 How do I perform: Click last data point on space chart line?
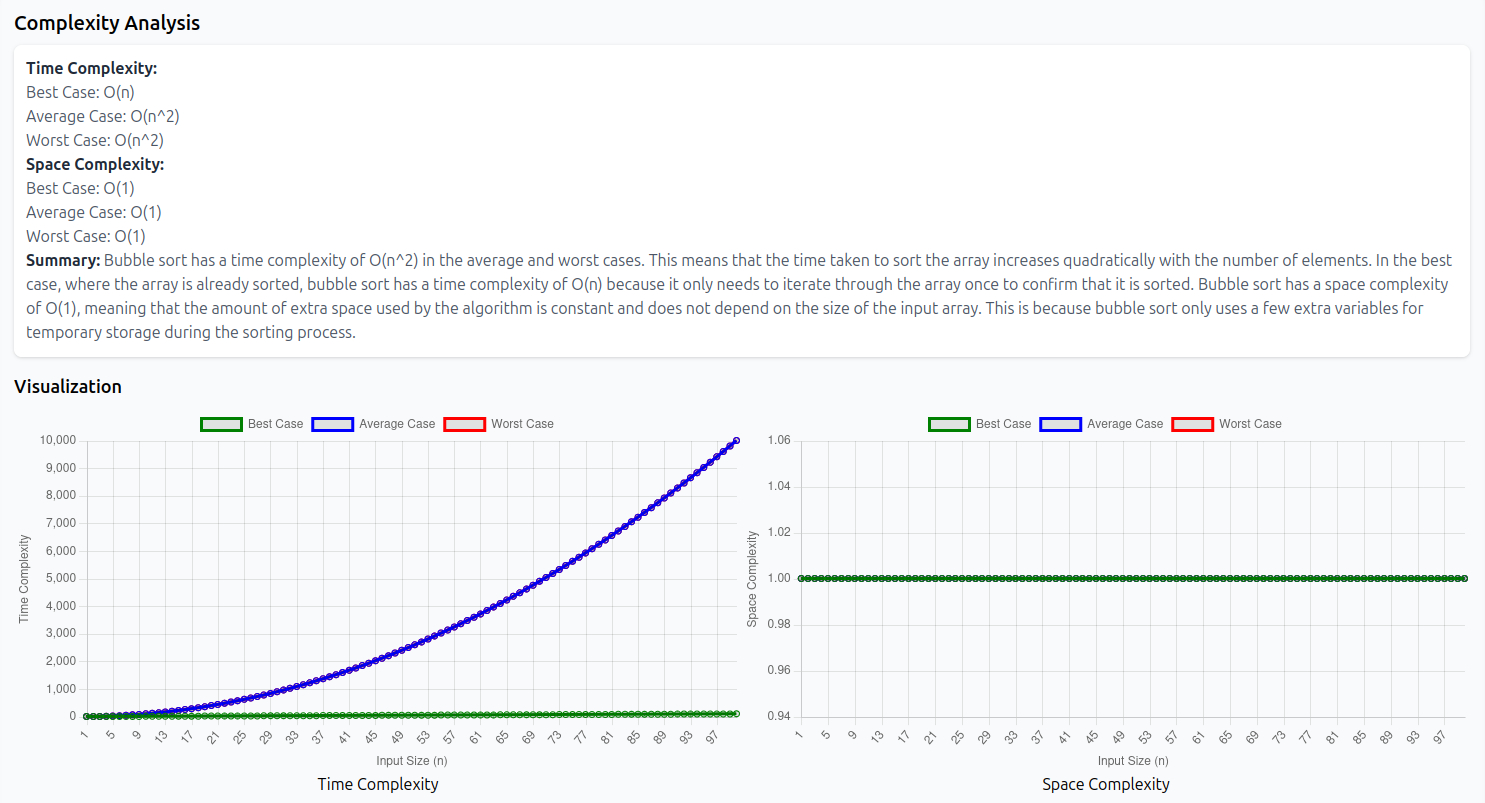tap(1464, 578)
